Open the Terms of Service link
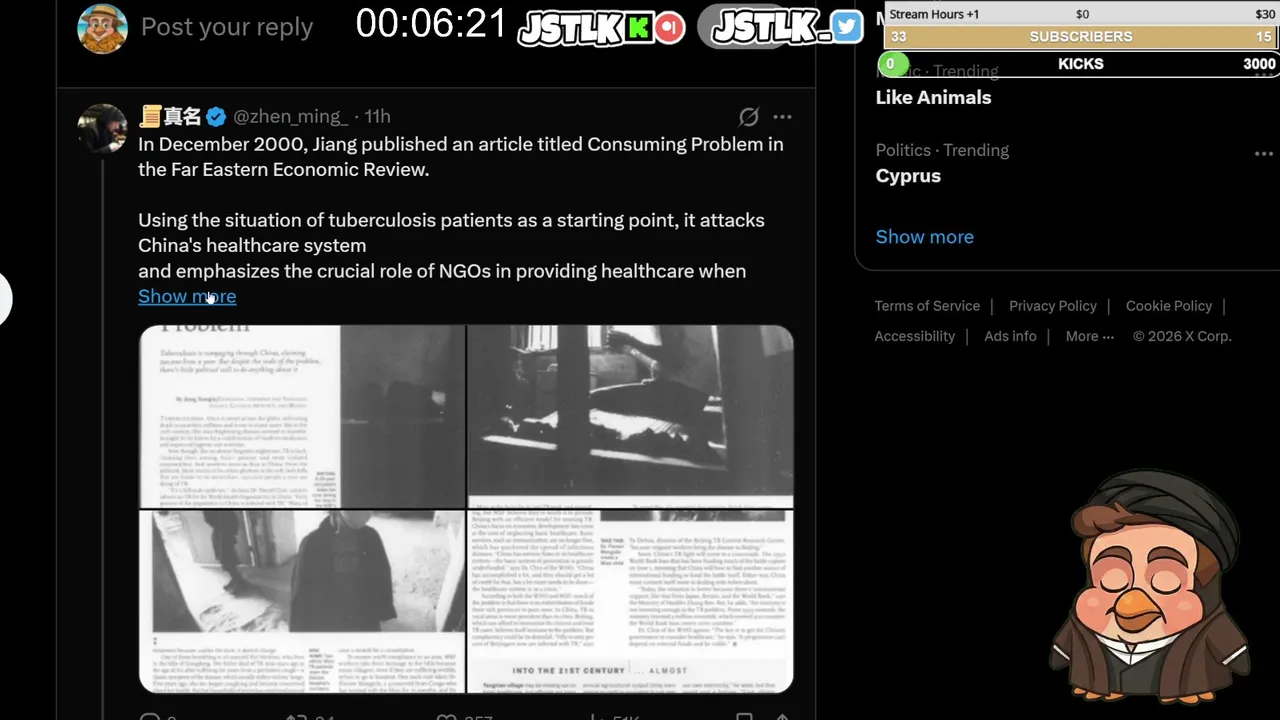1280x720 pixels. pyautogui.click(x=927, y=306)
